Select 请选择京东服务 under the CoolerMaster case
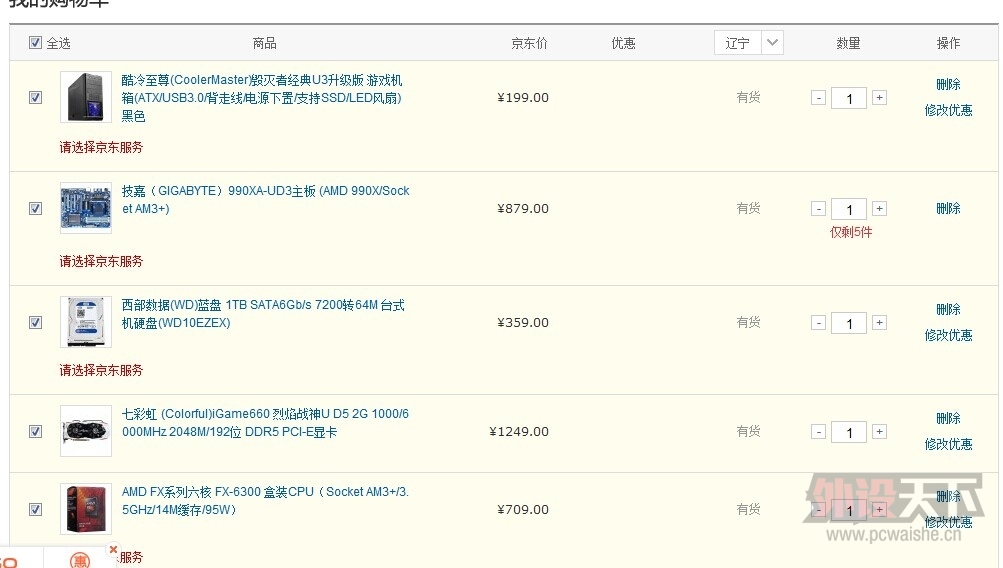The height and width of the screenshot is (568, 1003). [x=101, y=148]
